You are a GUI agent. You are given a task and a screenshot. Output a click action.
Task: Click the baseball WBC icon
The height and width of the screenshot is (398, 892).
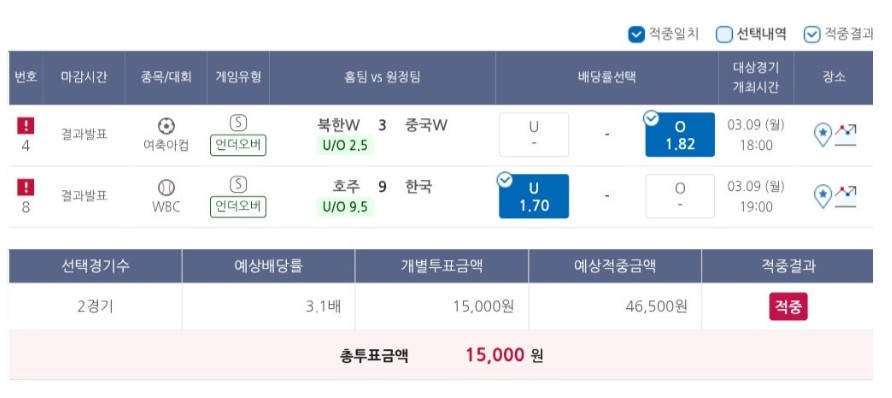coord(166,188)
